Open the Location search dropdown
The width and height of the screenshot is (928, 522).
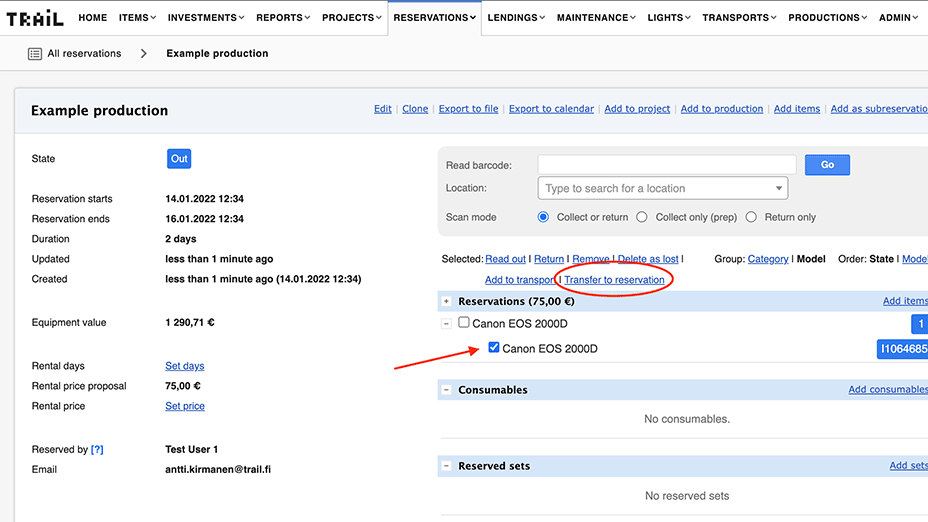point(663,188)
